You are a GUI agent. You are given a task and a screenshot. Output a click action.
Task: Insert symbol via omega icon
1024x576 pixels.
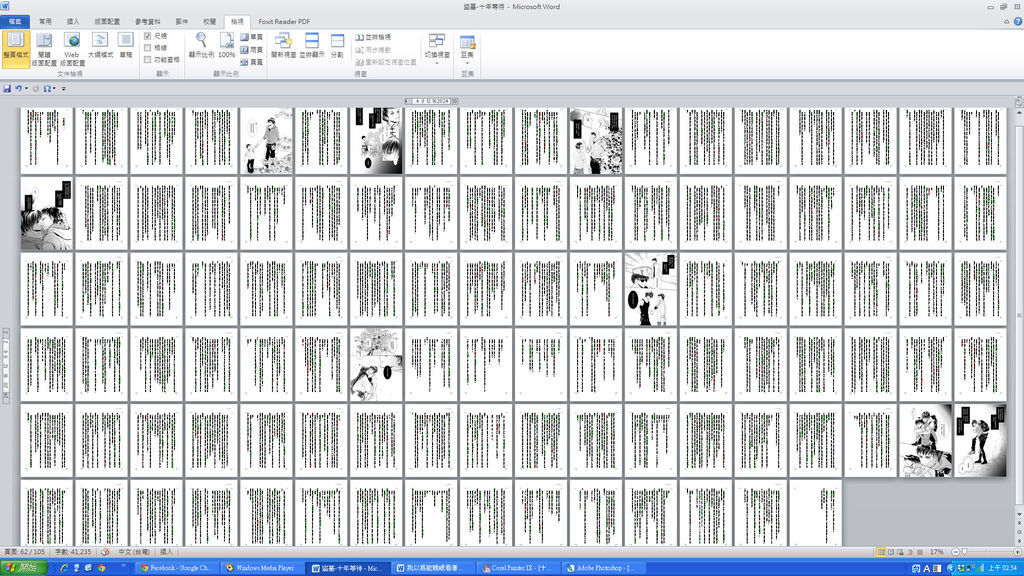pos(47,88)
